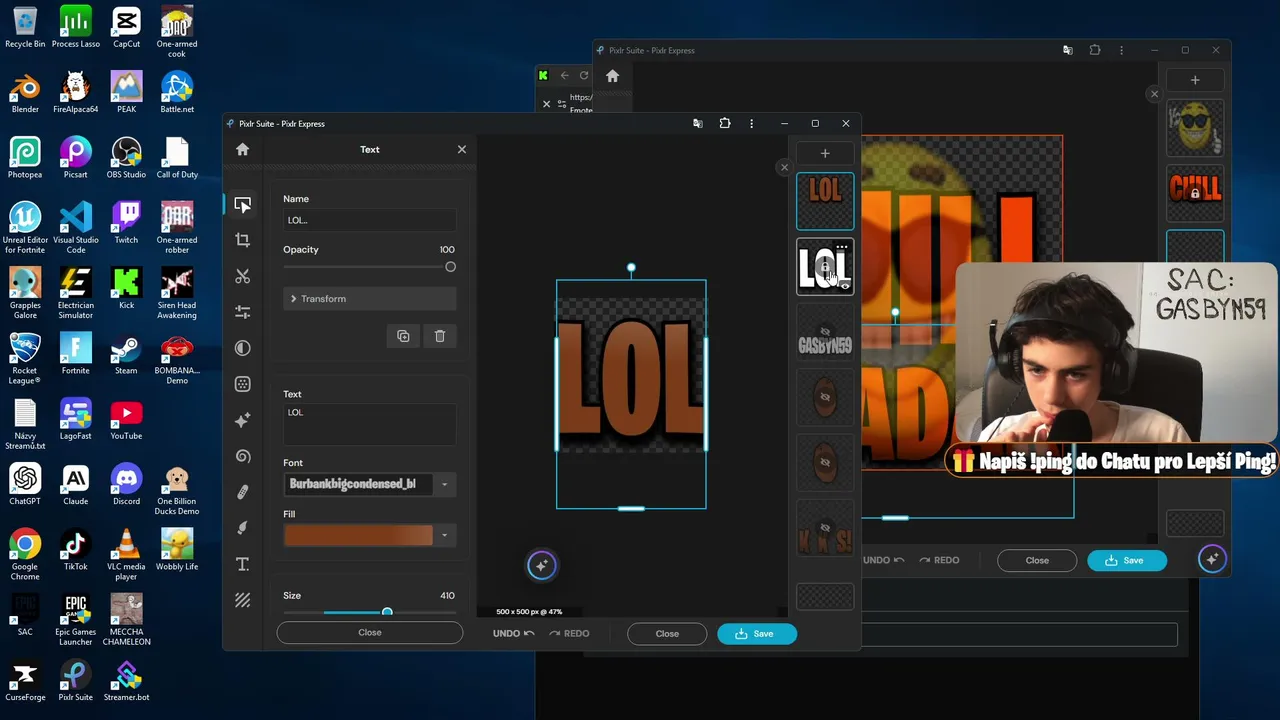Click the Close button next to Save in front window
Viewport: 1280px width, 720px height.
pos(667,633)
